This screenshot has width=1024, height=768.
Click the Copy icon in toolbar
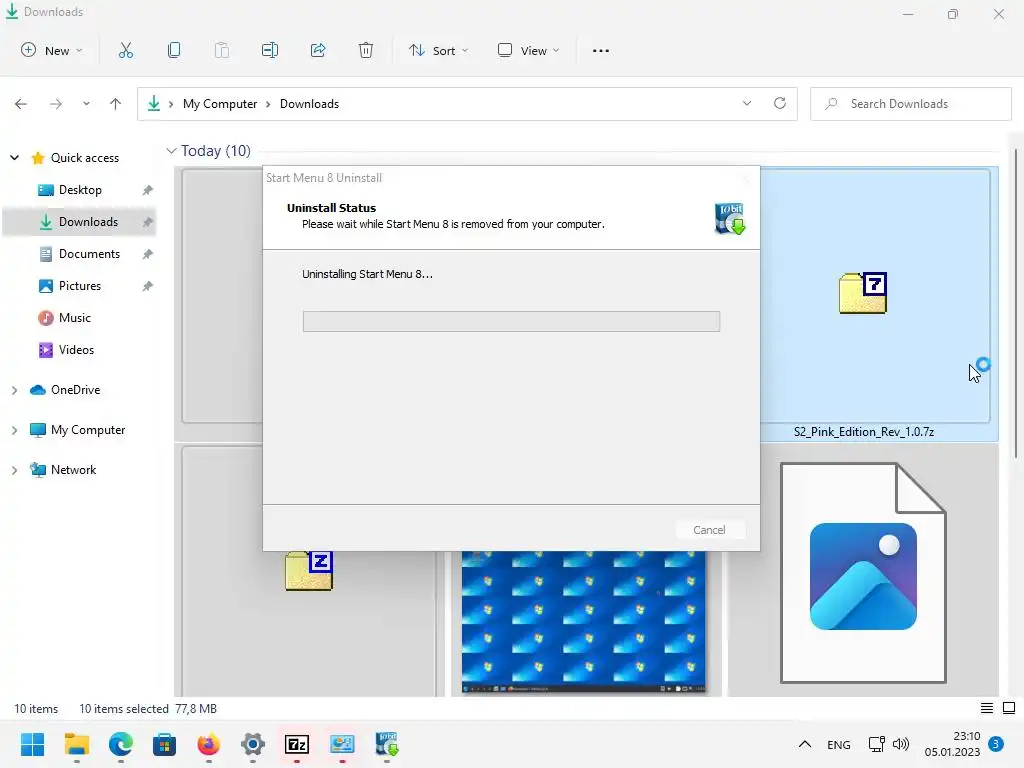[x=174, y=50]
